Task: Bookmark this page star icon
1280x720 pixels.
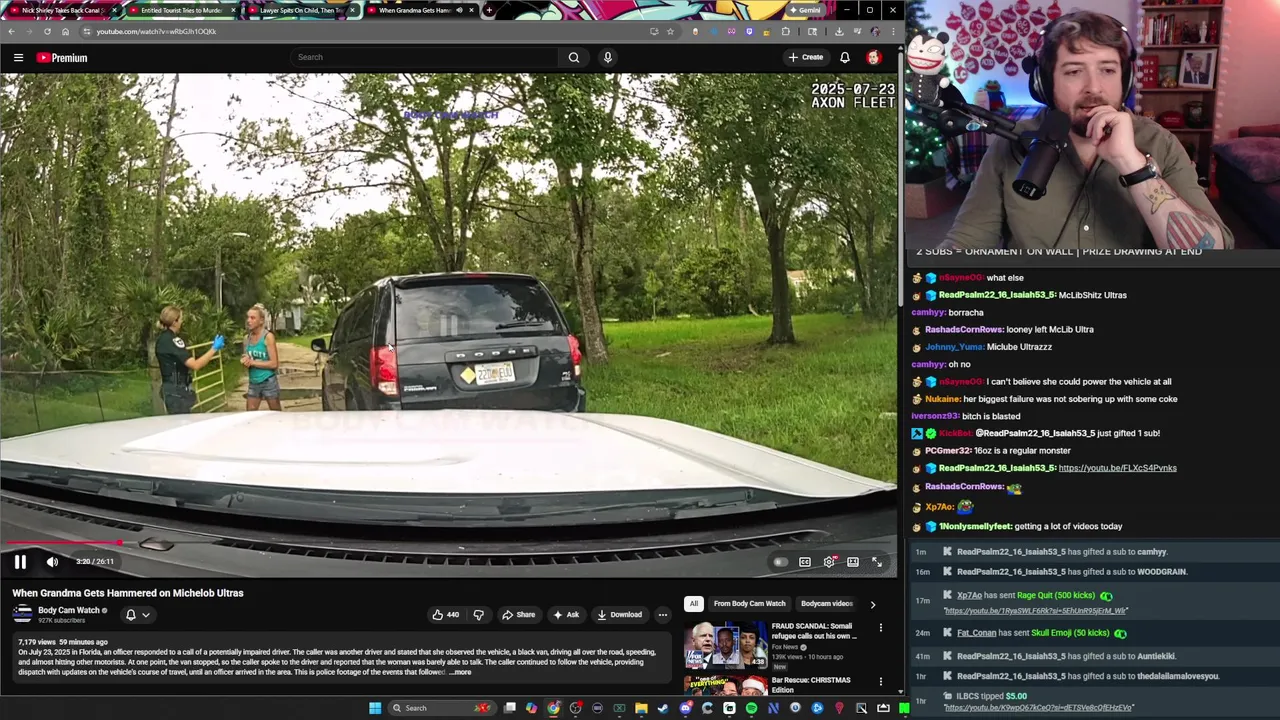Action: point(671,31)
